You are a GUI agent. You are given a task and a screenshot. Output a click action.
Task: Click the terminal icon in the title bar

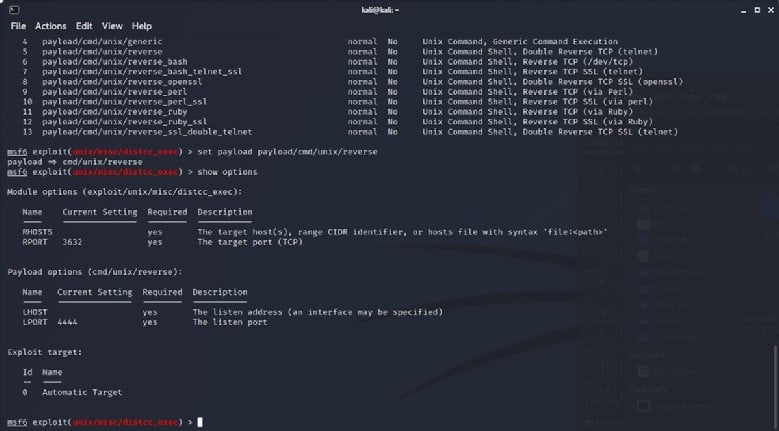click(14, 9)
